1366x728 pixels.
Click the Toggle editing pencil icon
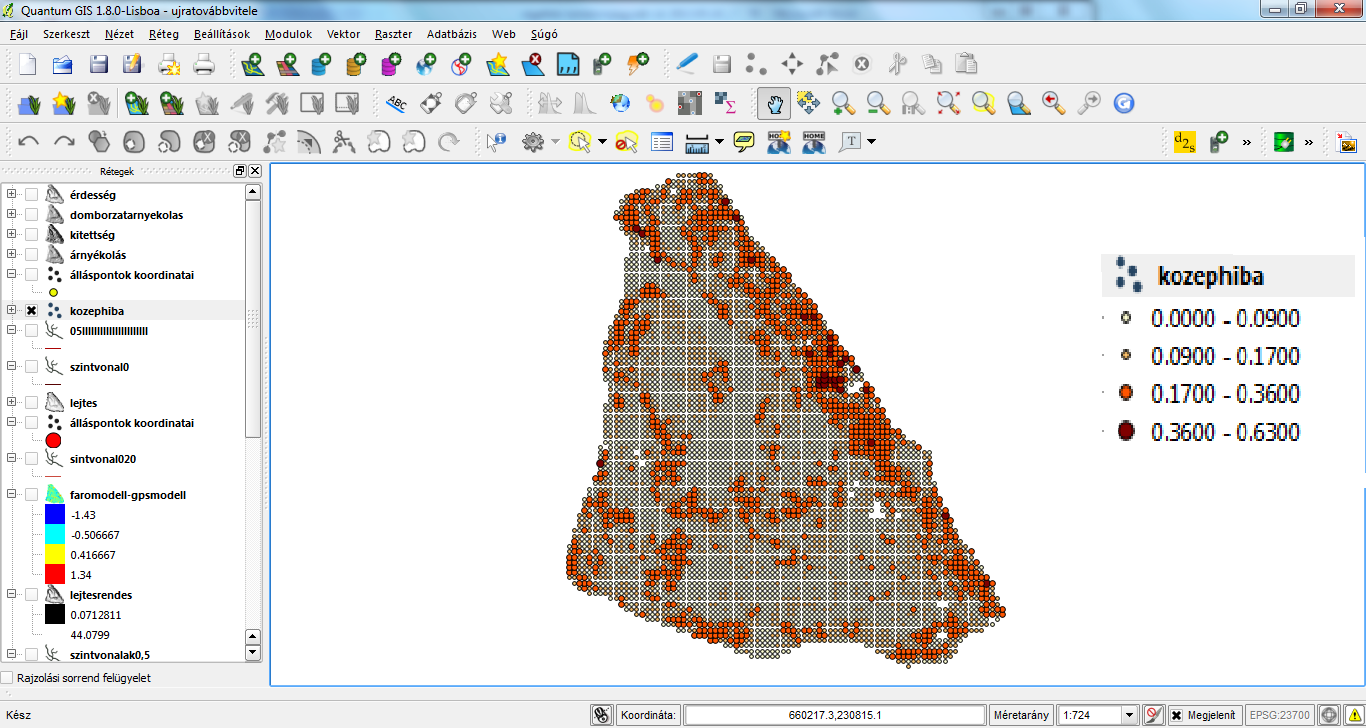(686, 65)
